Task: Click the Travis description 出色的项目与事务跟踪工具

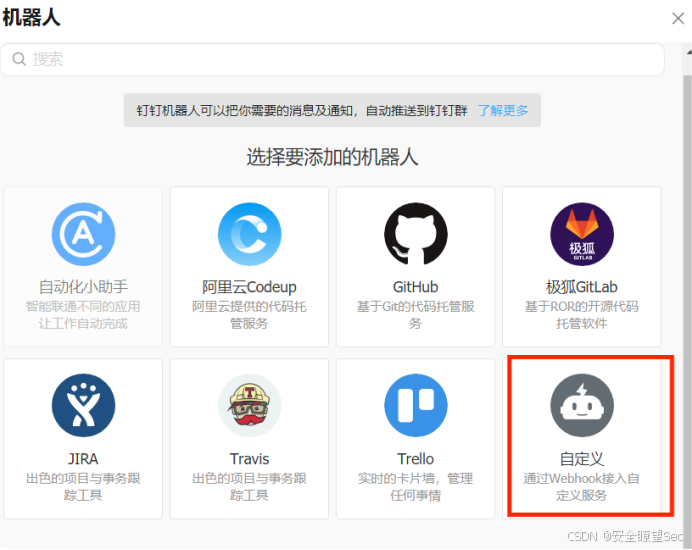Action: click(249, 486)
